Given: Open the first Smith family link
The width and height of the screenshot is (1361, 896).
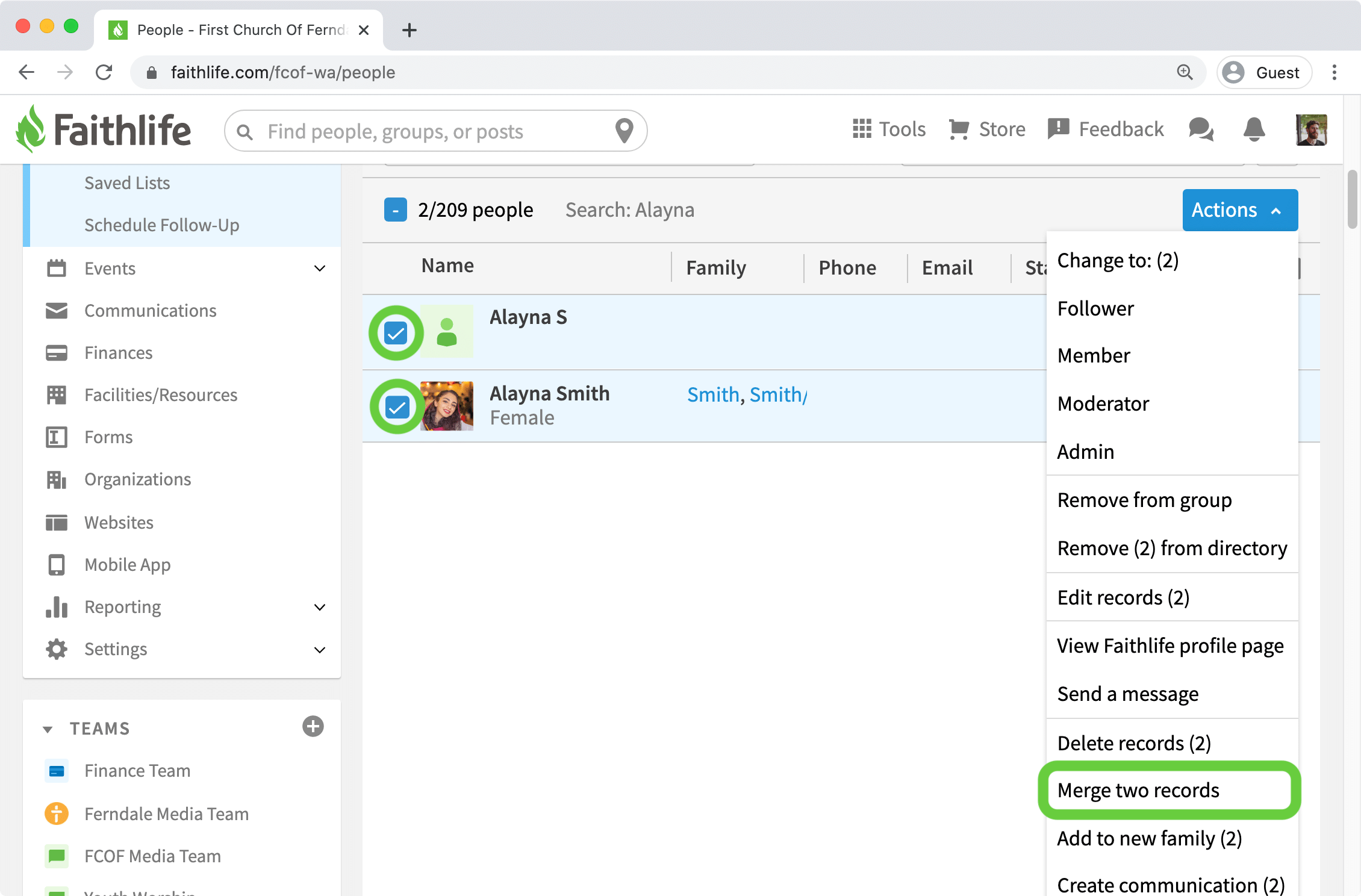Looking at the screenshot, I should click(713, 394).
